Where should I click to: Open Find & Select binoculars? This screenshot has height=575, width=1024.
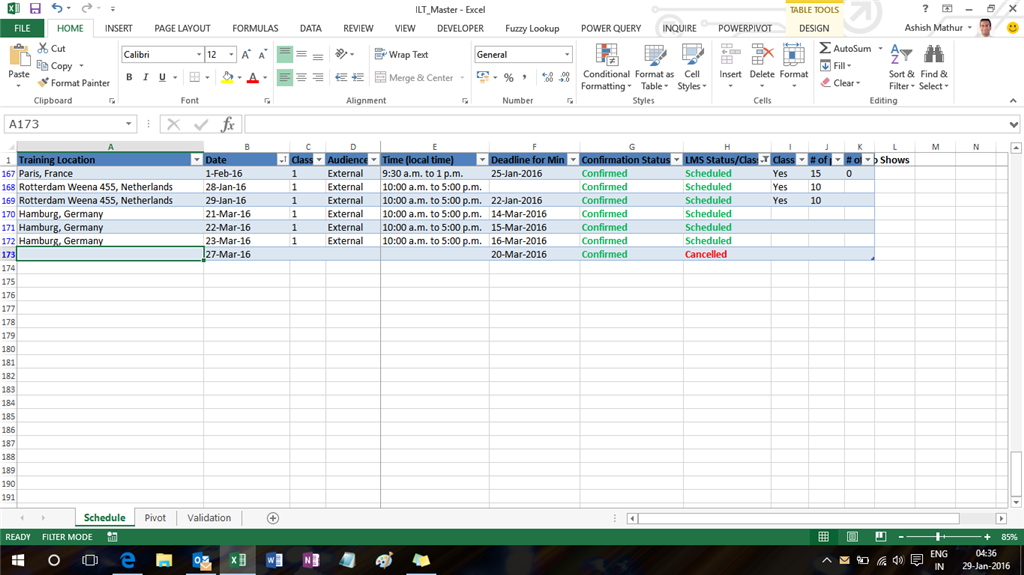point(933,67)
